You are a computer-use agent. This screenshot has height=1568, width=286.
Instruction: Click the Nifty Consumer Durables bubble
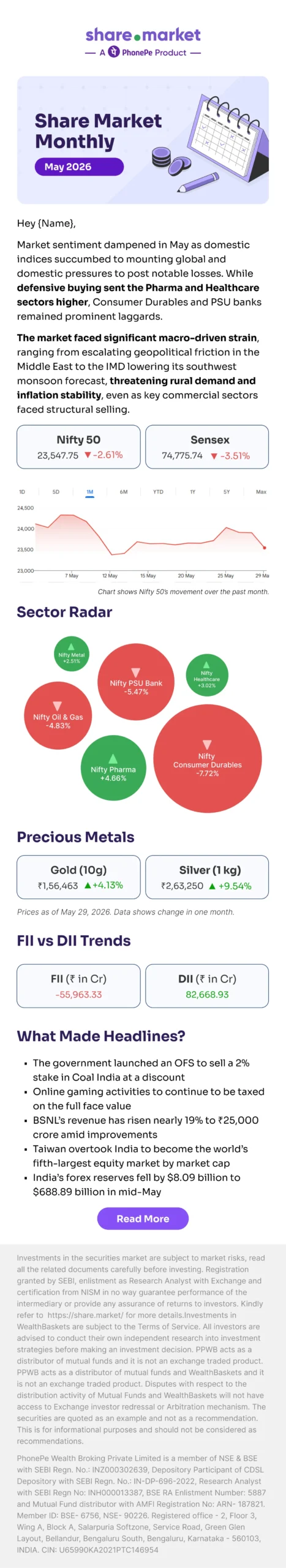208,759
